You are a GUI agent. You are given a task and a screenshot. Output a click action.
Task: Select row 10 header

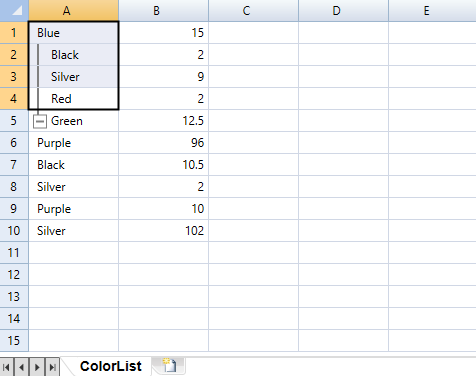tap(14, 231)
